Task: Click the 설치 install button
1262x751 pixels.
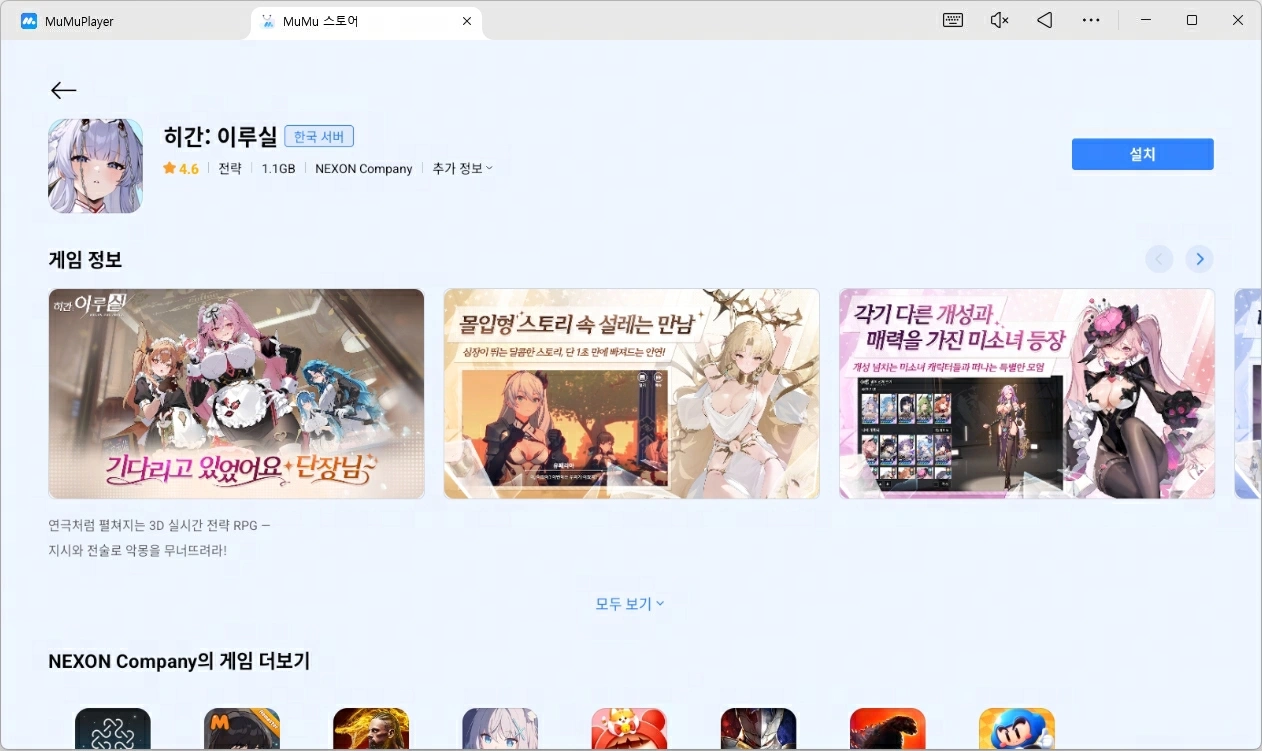Action: click(x=1142, y=154)
